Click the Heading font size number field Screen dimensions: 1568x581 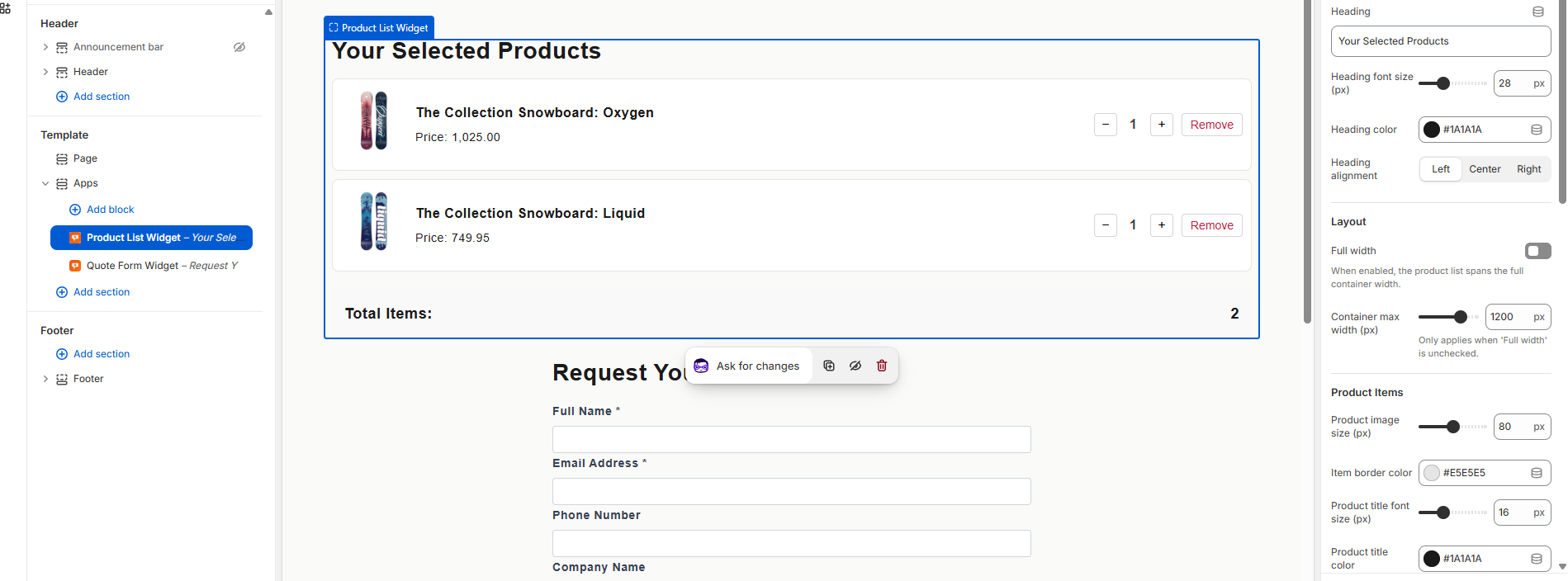(x=1522, y=83)
